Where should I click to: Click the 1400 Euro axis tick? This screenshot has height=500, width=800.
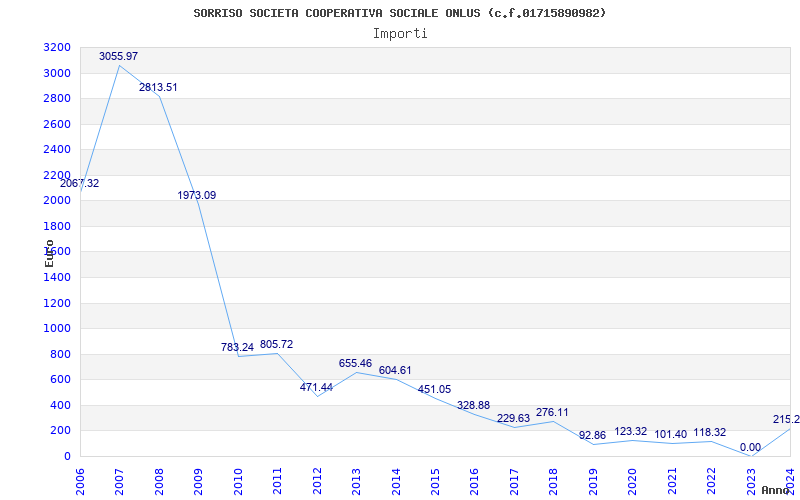(x=57, y=278)
